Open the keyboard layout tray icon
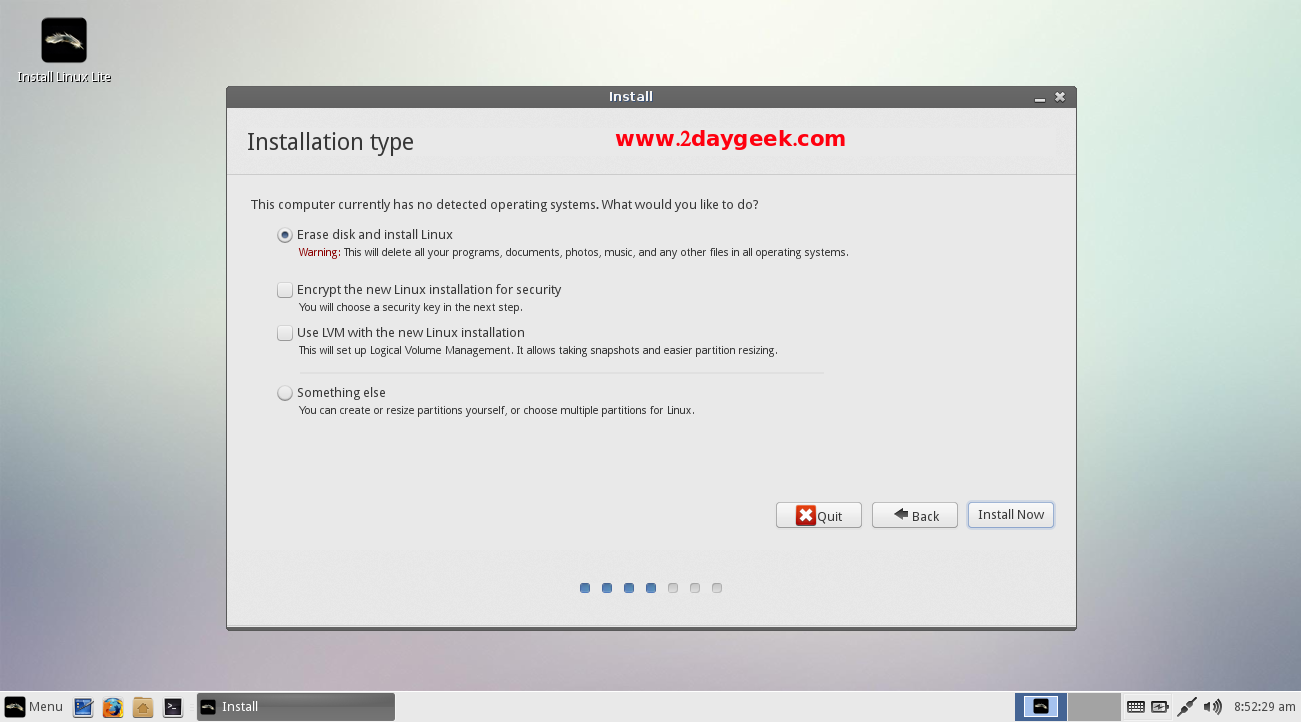The width and height of the screenshot is (1301, 722). [1135, 707]
